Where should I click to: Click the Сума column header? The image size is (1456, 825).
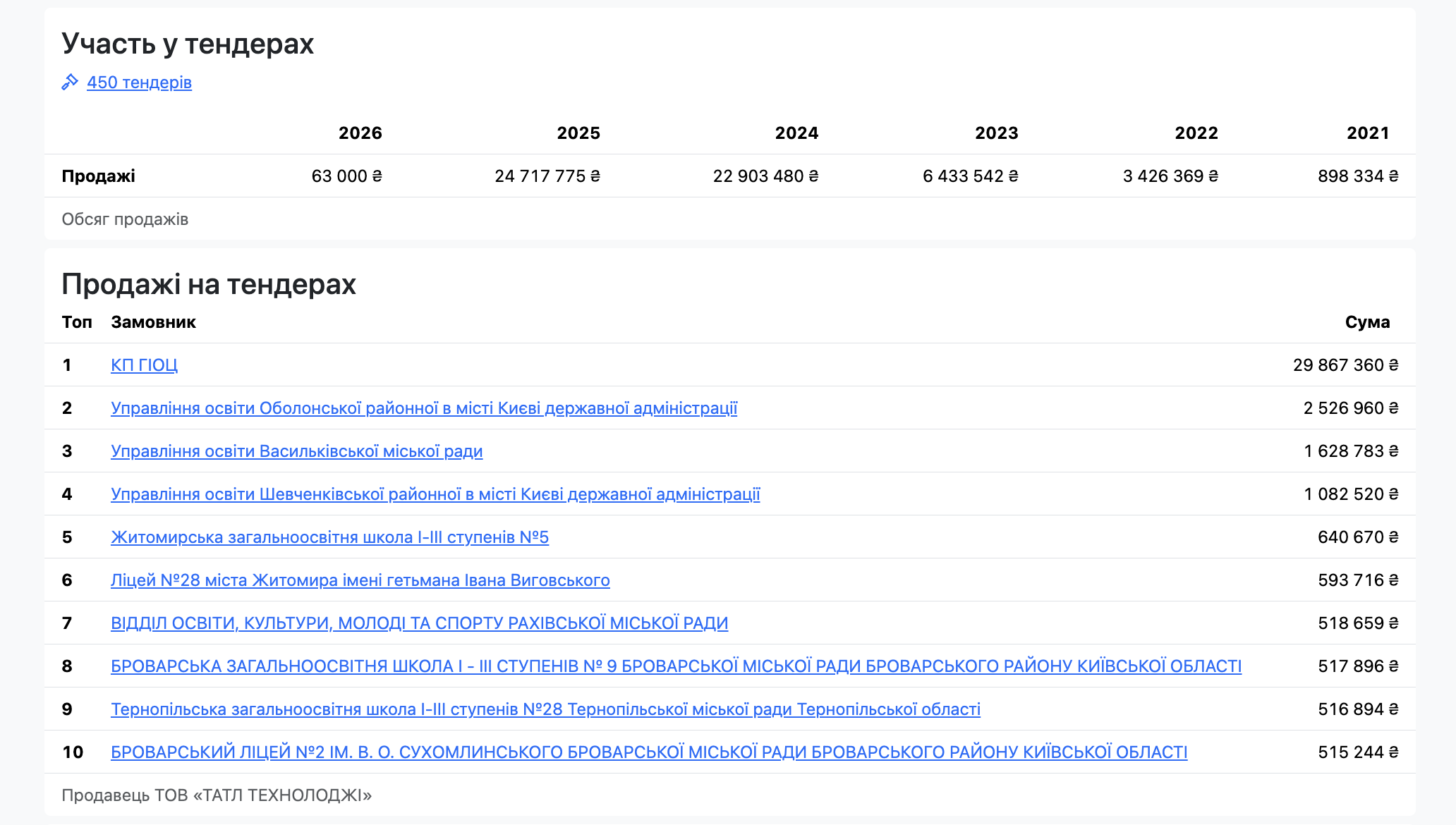tap(1366, 322)
